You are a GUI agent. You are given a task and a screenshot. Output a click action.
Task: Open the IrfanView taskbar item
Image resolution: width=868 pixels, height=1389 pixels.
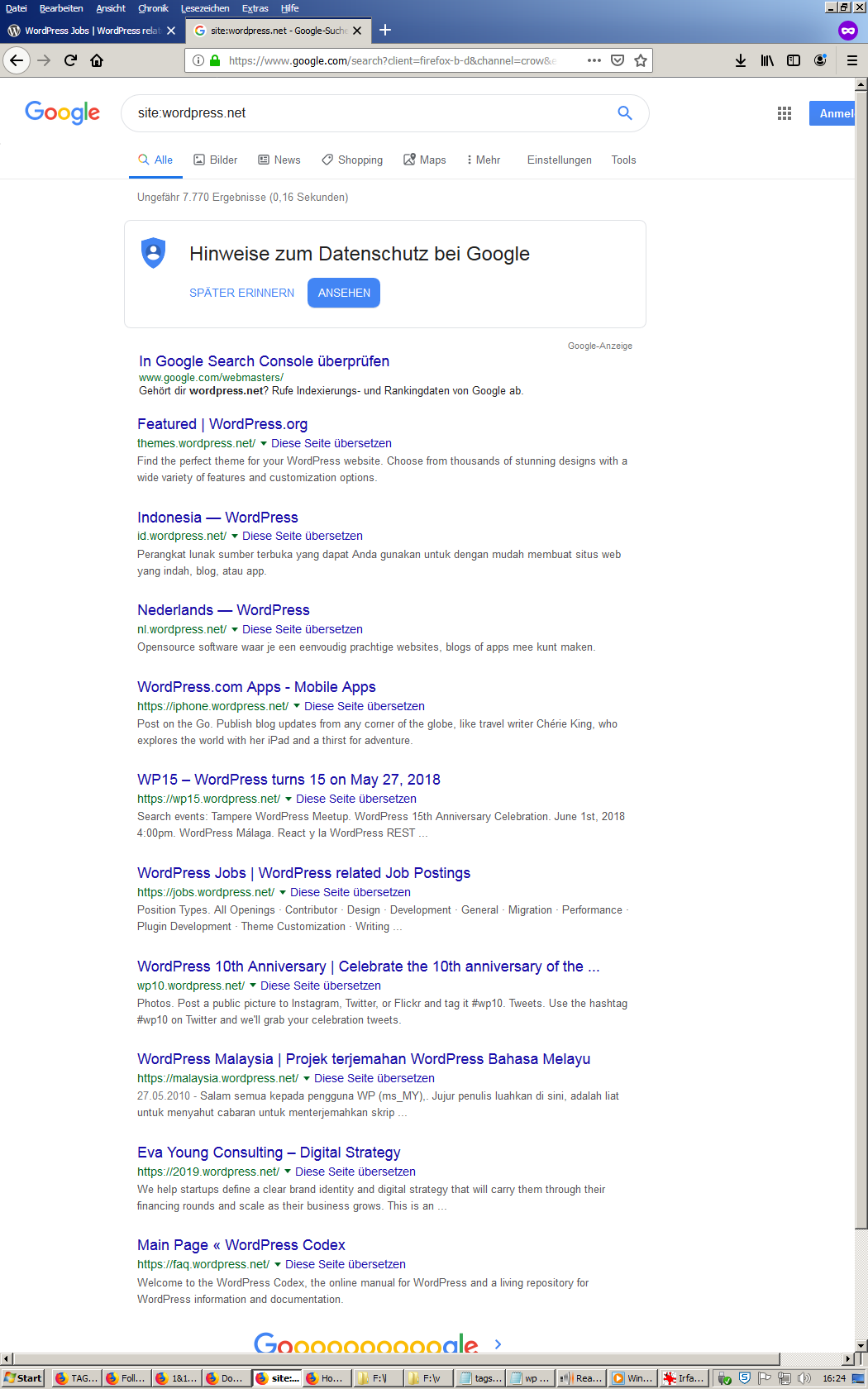point(684,1378)
